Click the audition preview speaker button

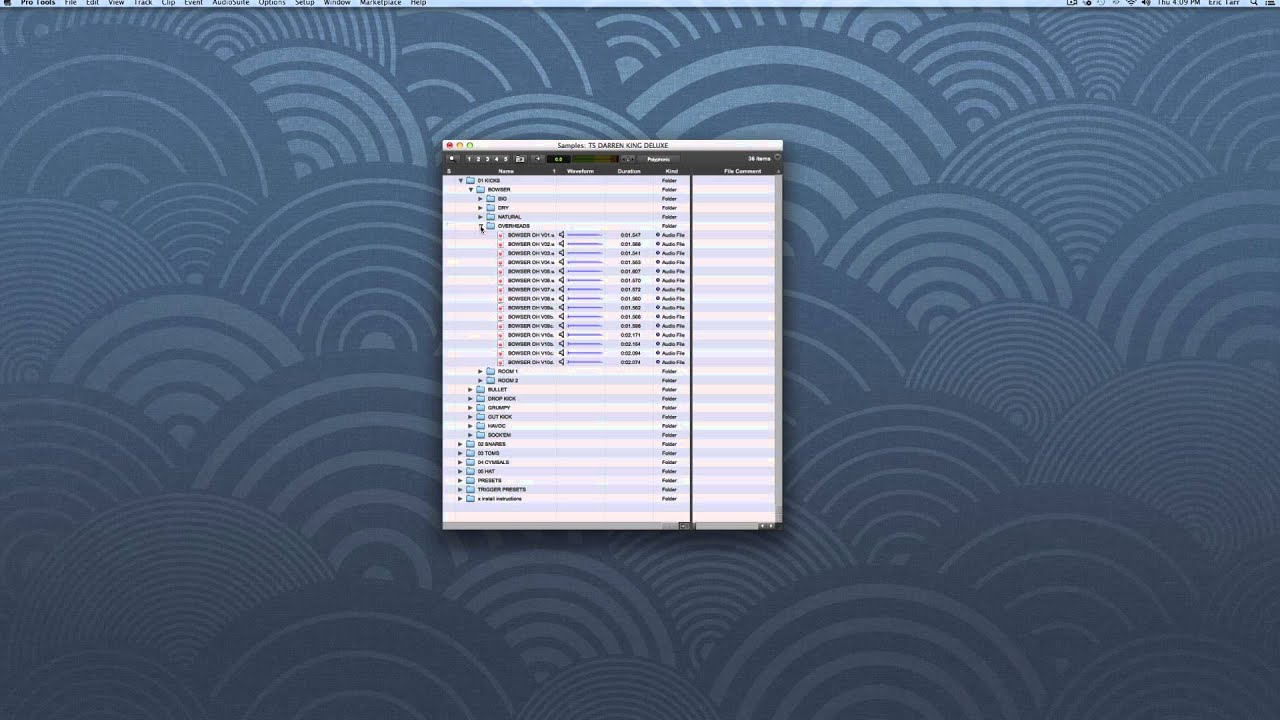tap(538, 159)
